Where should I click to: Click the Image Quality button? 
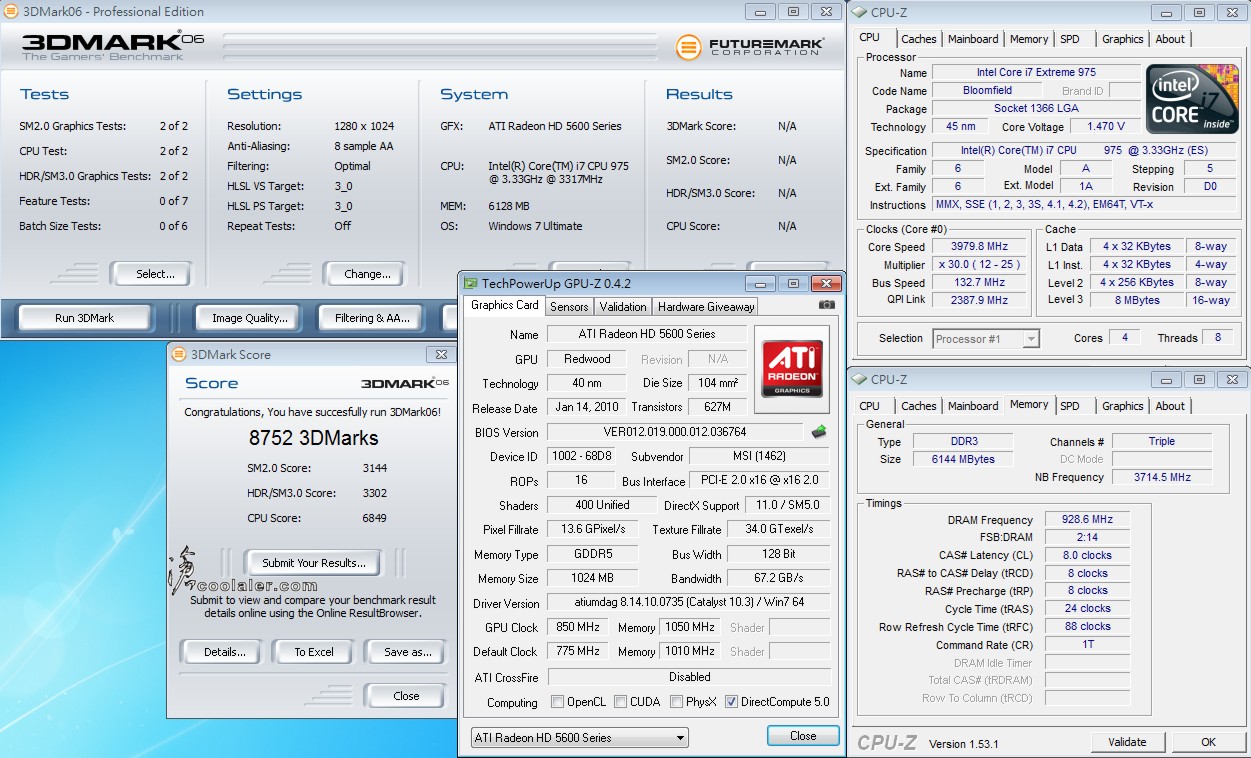250,318
